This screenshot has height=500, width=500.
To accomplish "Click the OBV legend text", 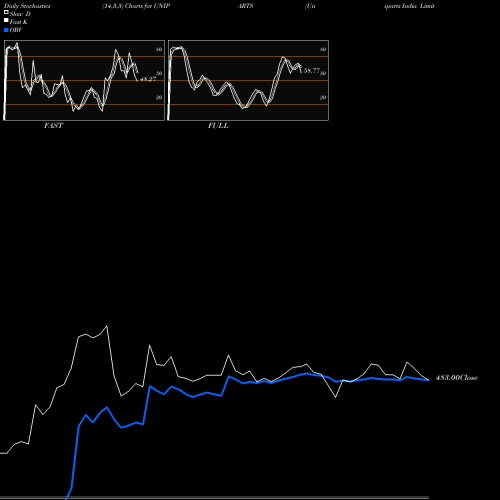I will point(16,30).
